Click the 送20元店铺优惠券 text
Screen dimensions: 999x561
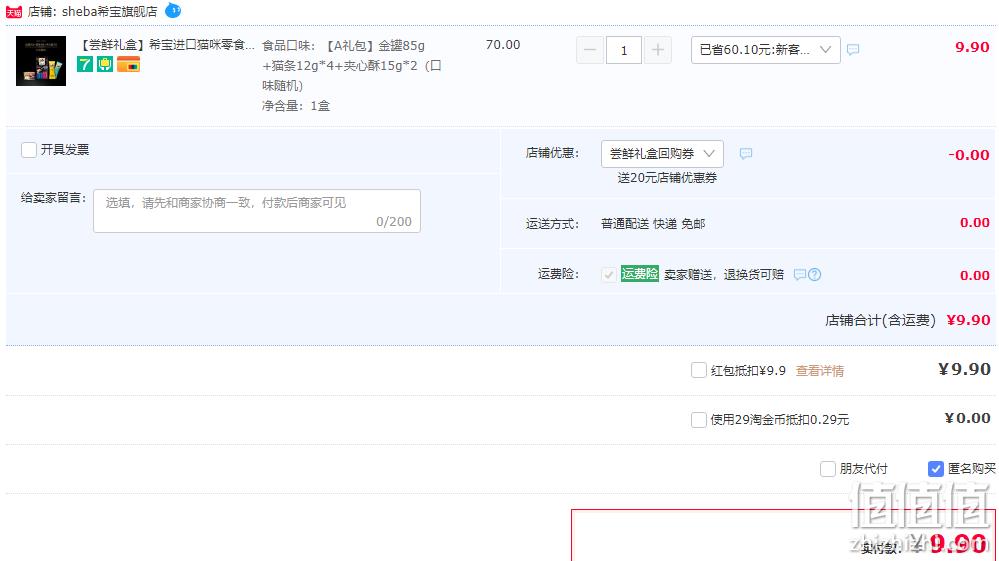tap(667, 178)
